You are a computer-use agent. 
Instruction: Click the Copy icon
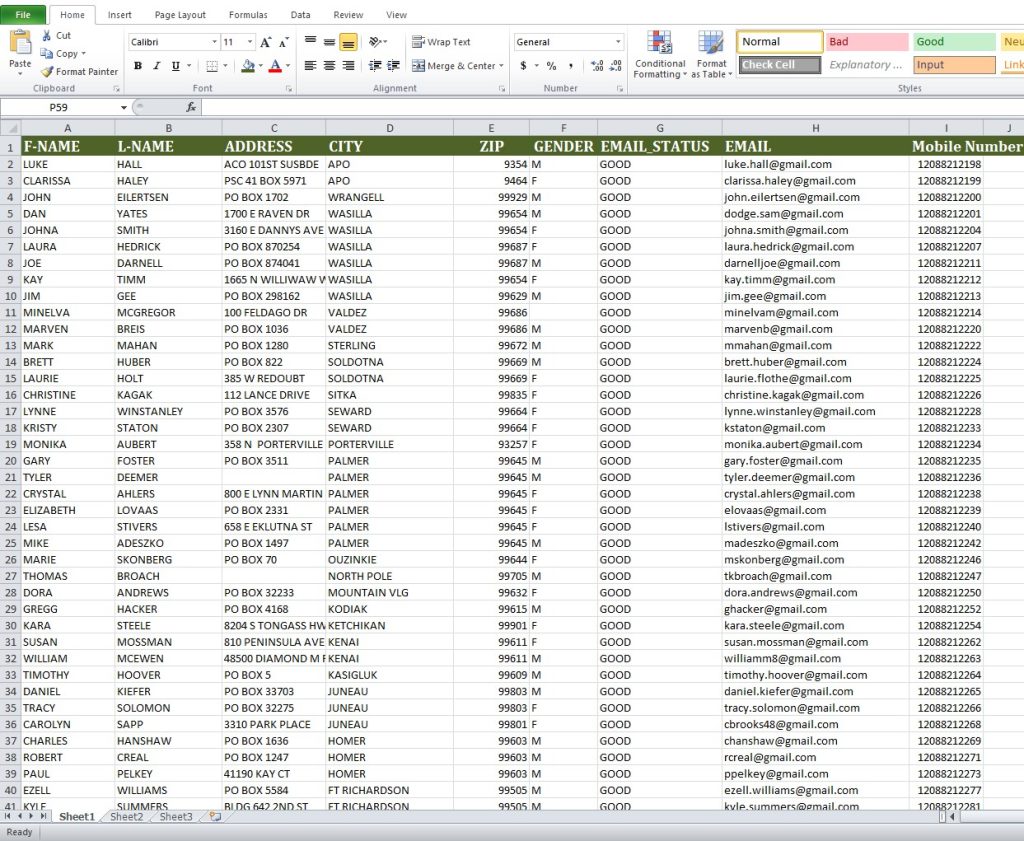[x=46, y=54]
